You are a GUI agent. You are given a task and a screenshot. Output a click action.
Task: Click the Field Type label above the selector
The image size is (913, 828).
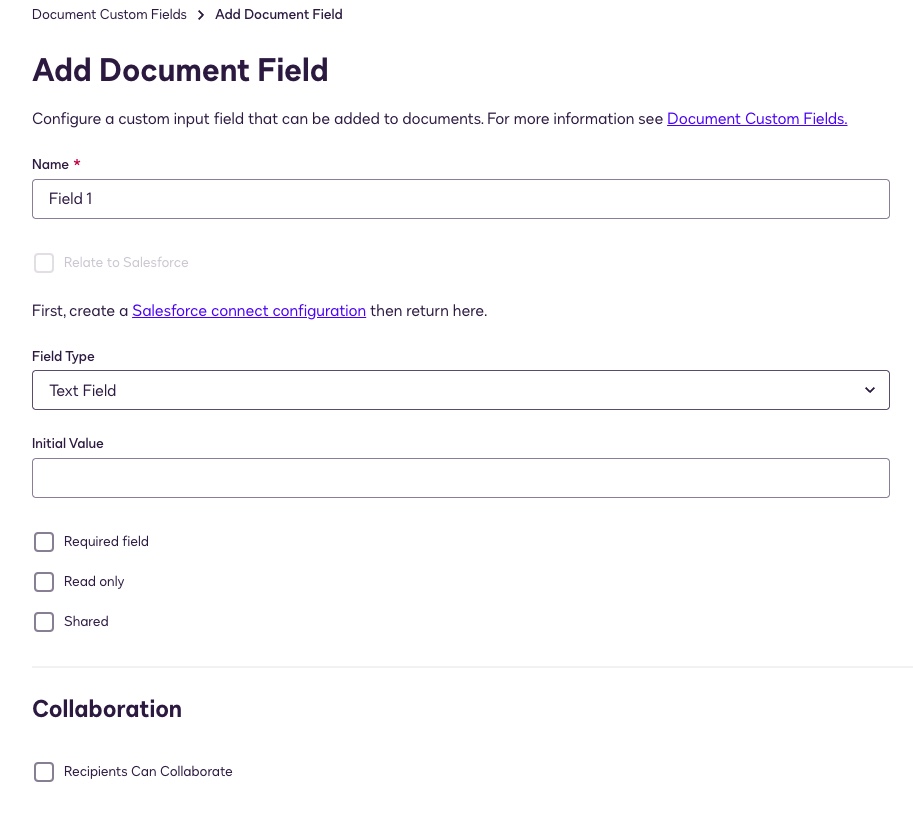tap(63, 356)
